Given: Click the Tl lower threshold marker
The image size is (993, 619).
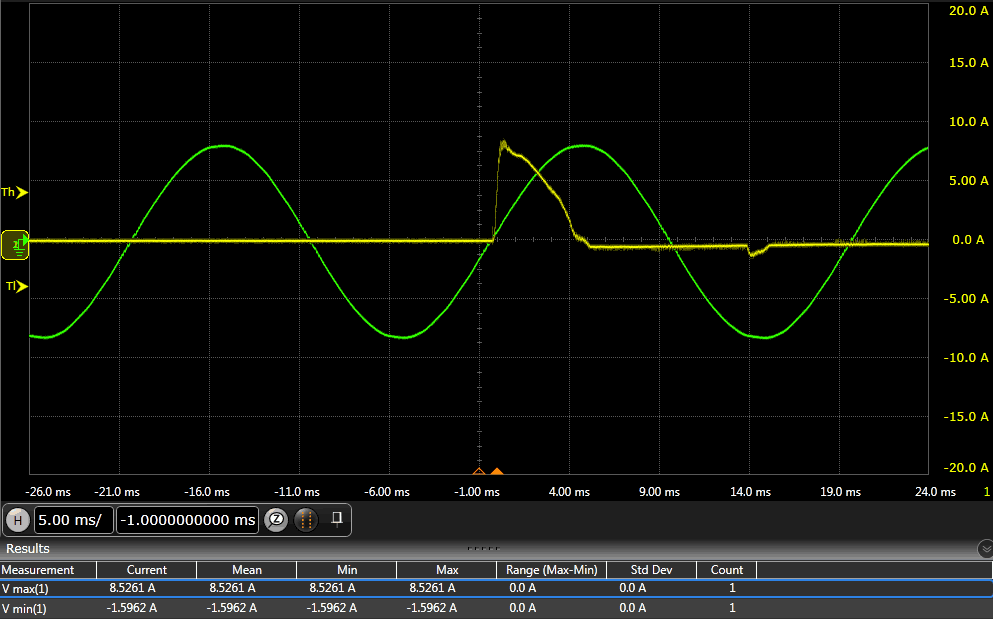Looking at the screenshot, I should pos(16,287).
